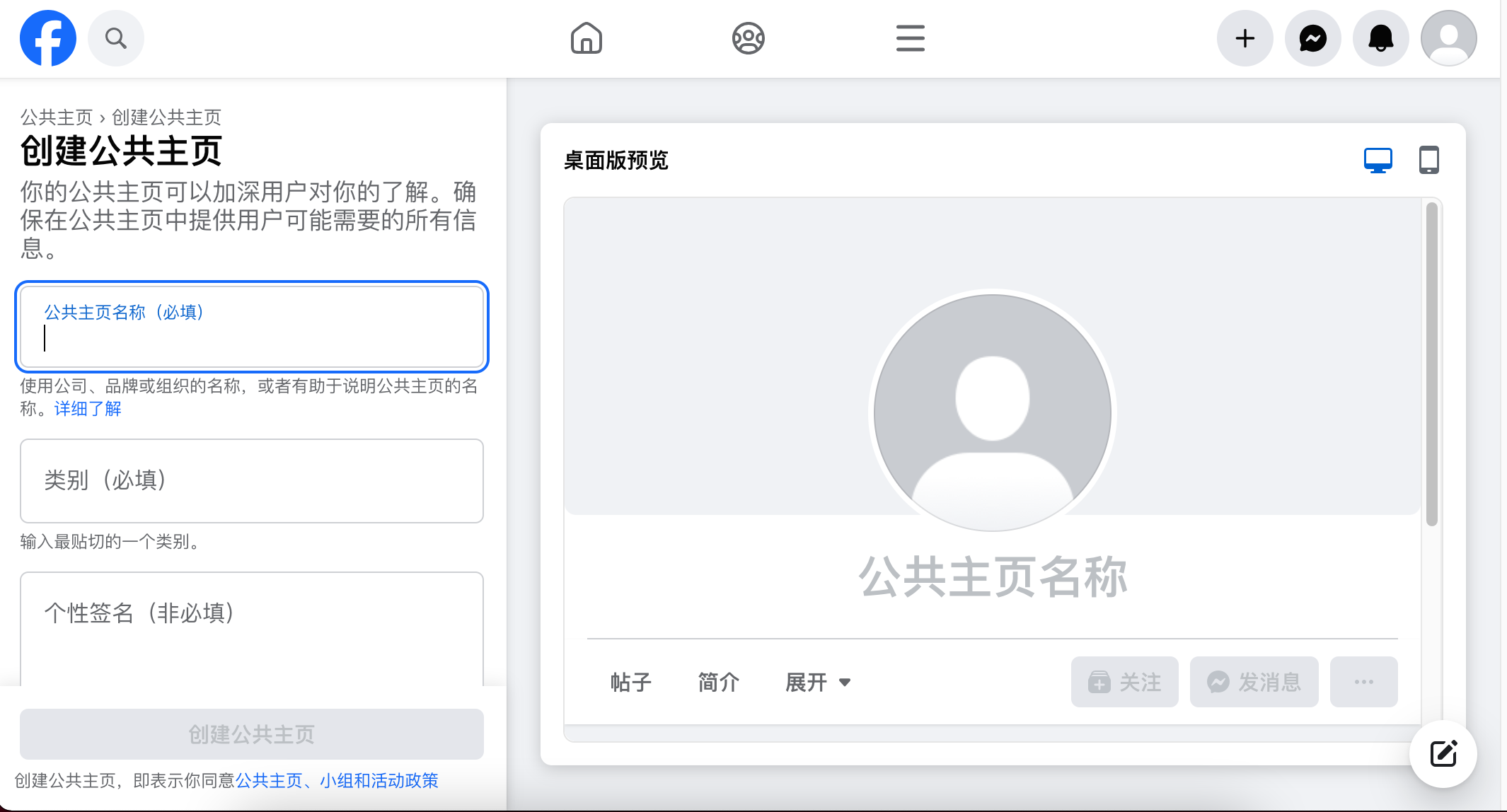
Task: Click the plus create button
Action: pyautogui.click(x=1245, y=38)
